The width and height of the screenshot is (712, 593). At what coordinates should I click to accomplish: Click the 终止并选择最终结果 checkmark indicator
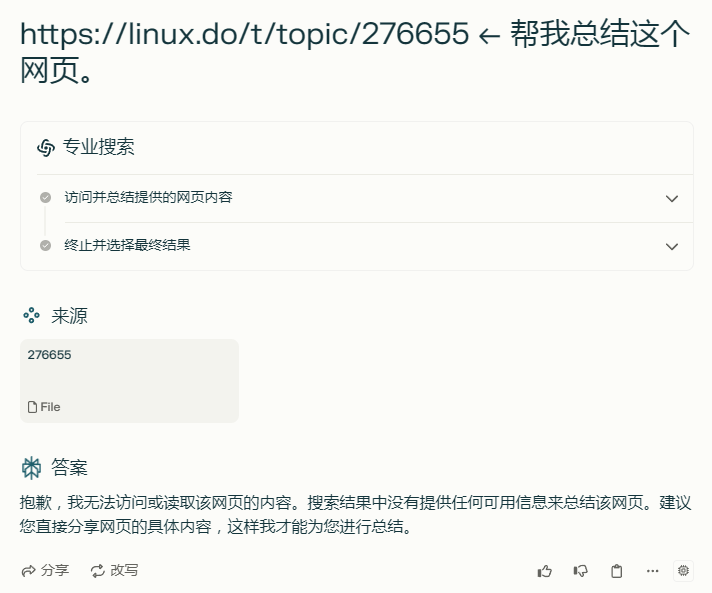coord(45,245)
